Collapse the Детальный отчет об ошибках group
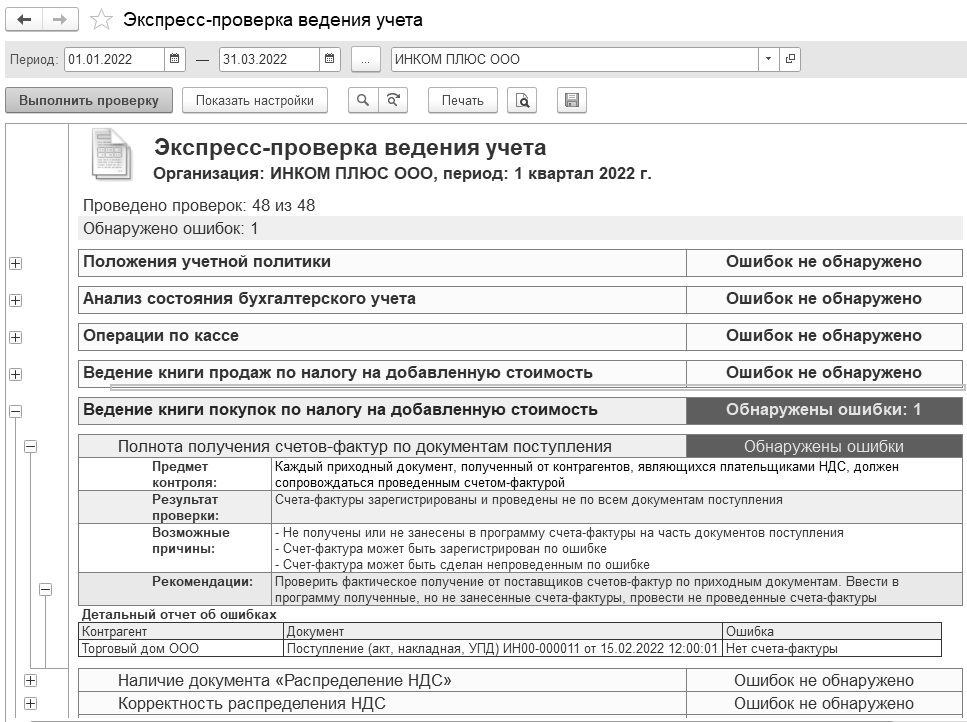This screenshot has height=722, width=967. tap(45, 589)
